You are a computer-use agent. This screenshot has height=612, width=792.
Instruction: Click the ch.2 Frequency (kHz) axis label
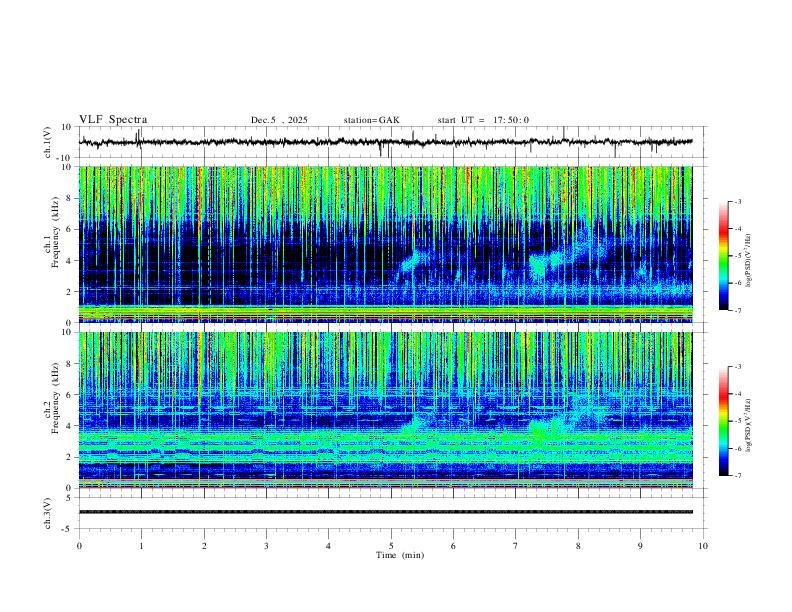[52, 398]
